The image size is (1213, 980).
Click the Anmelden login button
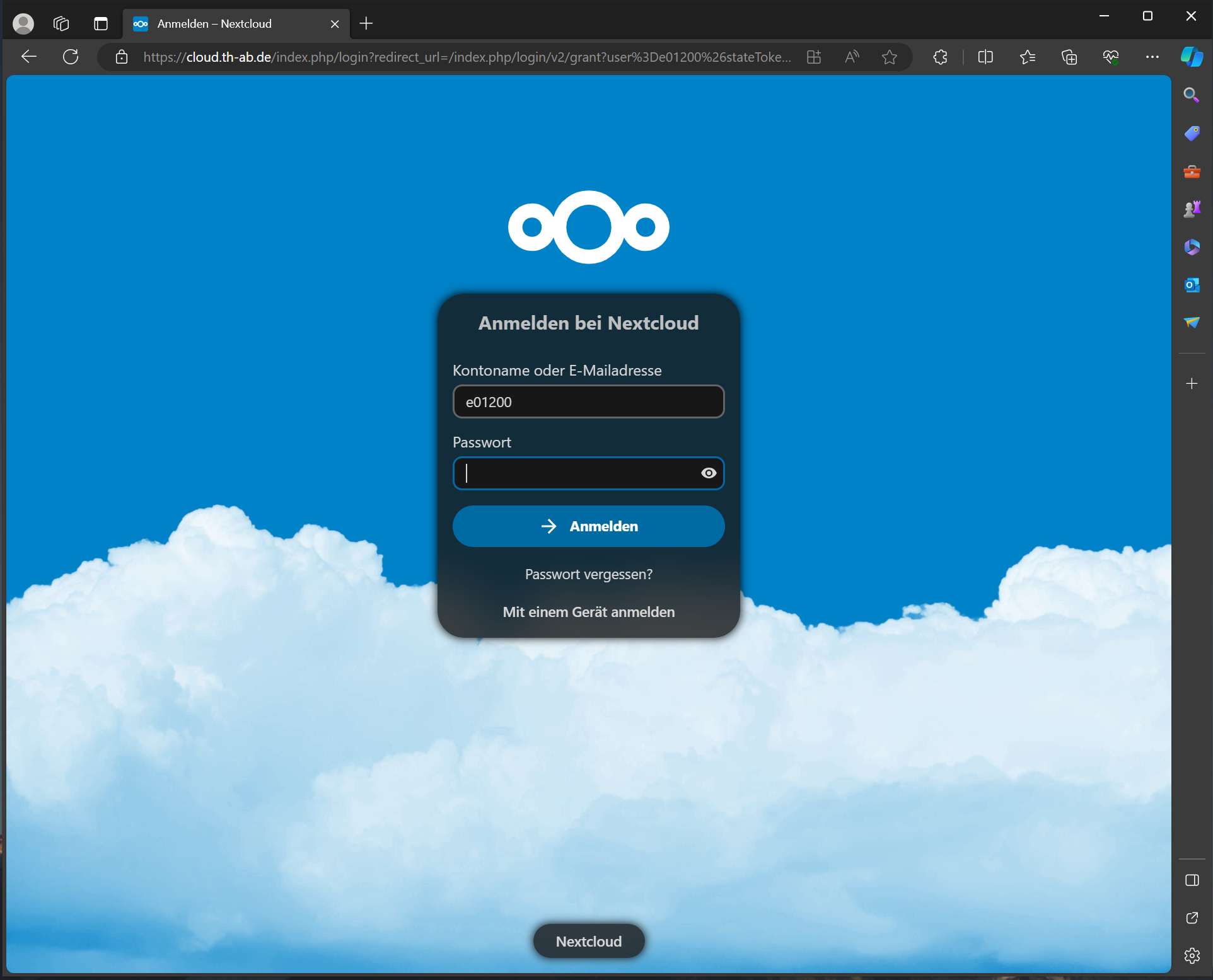(589, 526)
